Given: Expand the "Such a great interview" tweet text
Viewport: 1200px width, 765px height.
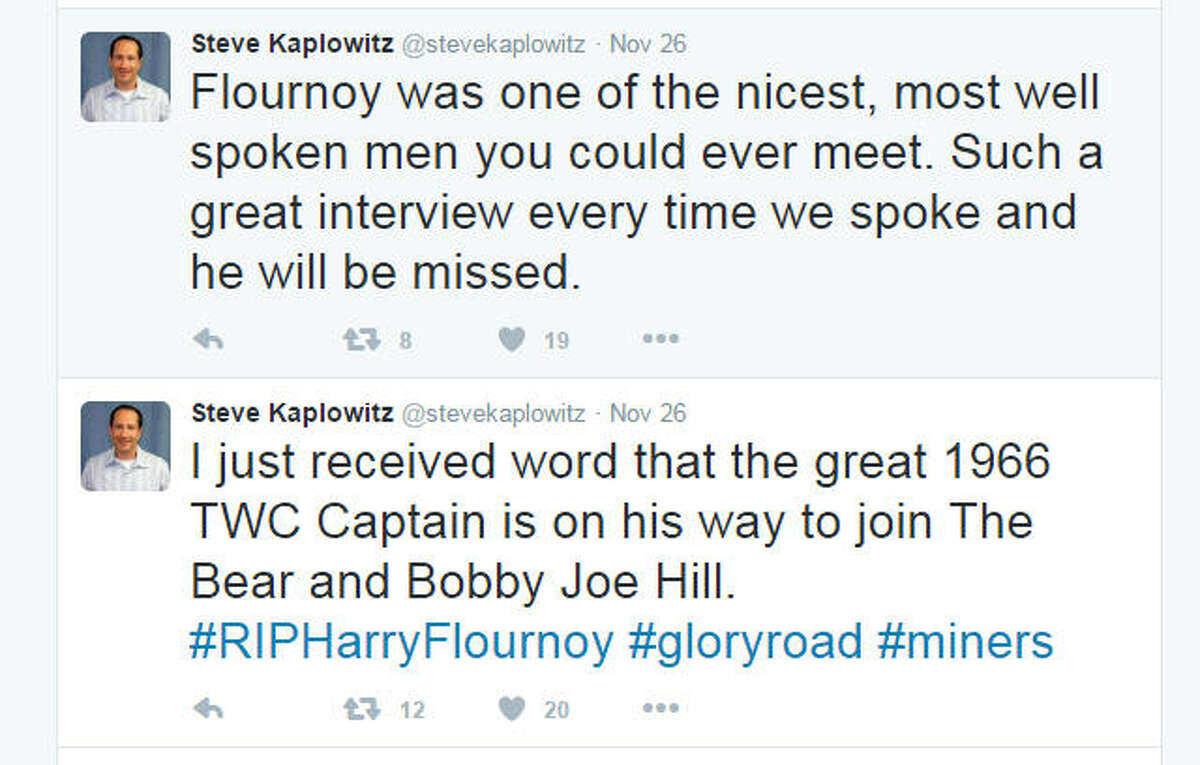Looking at the screenshot, I should 640,180.
